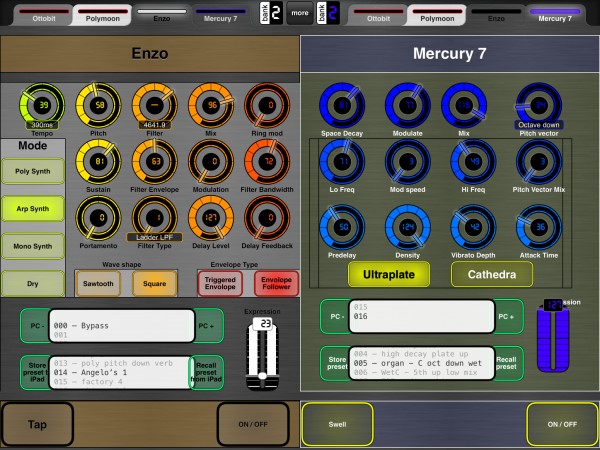This screenshot has height=450, width=600.
Task: Decrease Enzo program with PC -
Action: (x=35, y=326)
